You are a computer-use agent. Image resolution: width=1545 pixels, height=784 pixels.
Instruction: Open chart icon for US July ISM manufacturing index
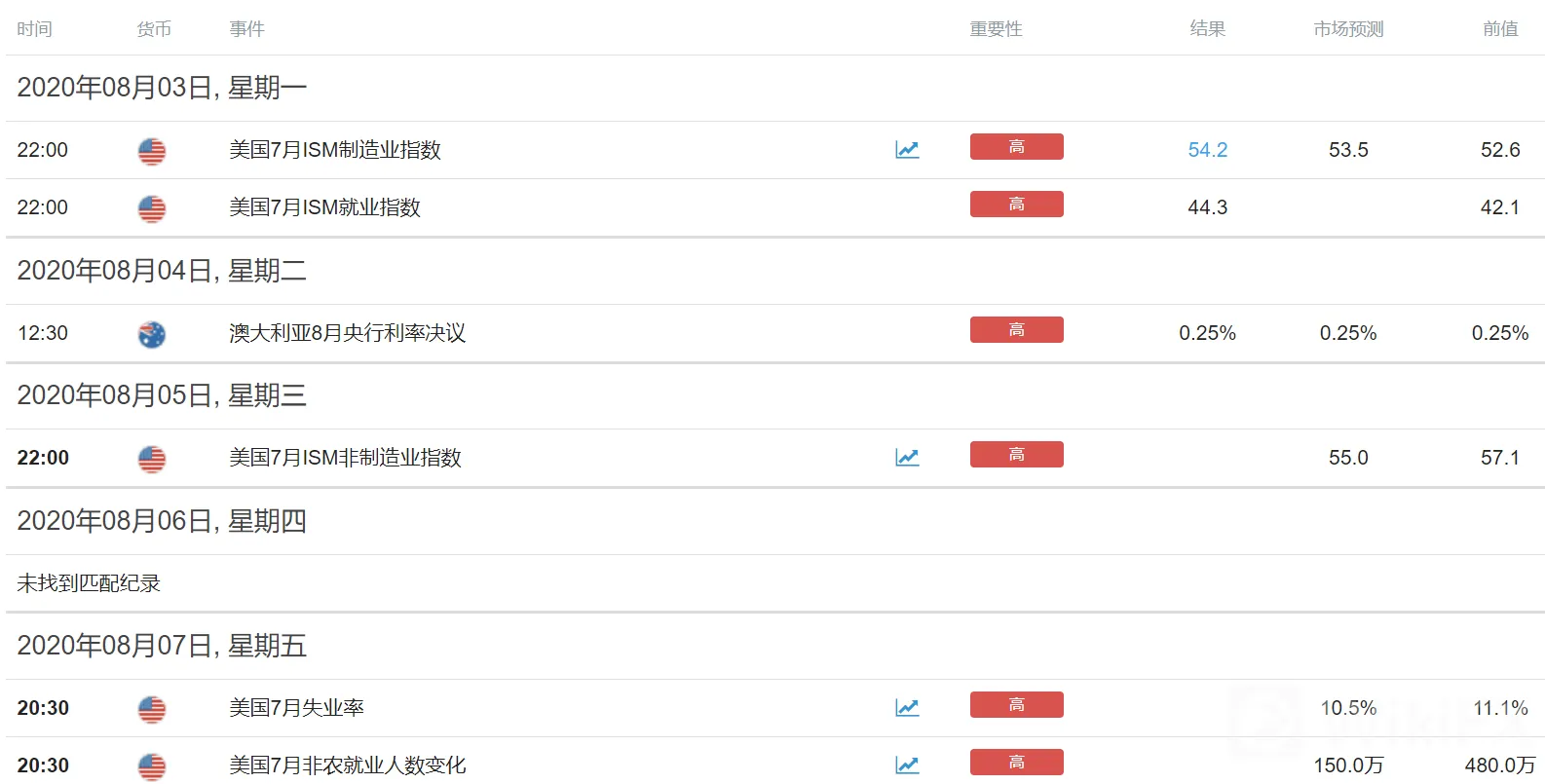click(907, 150)
